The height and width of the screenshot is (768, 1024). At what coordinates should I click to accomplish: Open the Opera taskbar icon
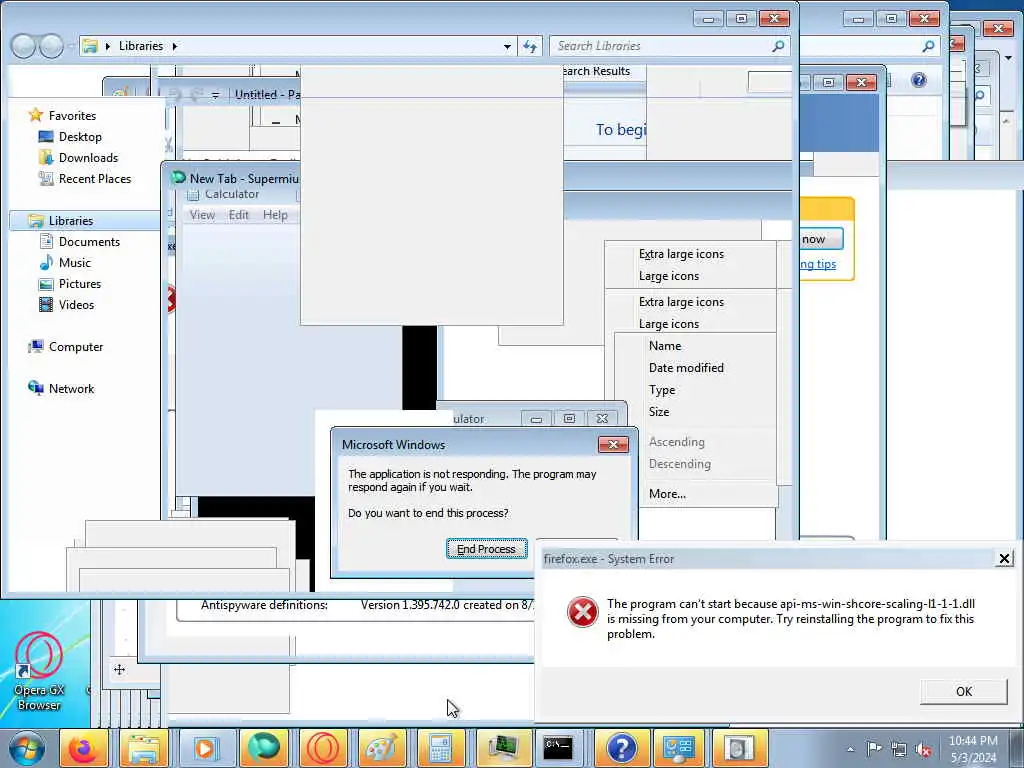pyautogui.click(x=323, y=748)
